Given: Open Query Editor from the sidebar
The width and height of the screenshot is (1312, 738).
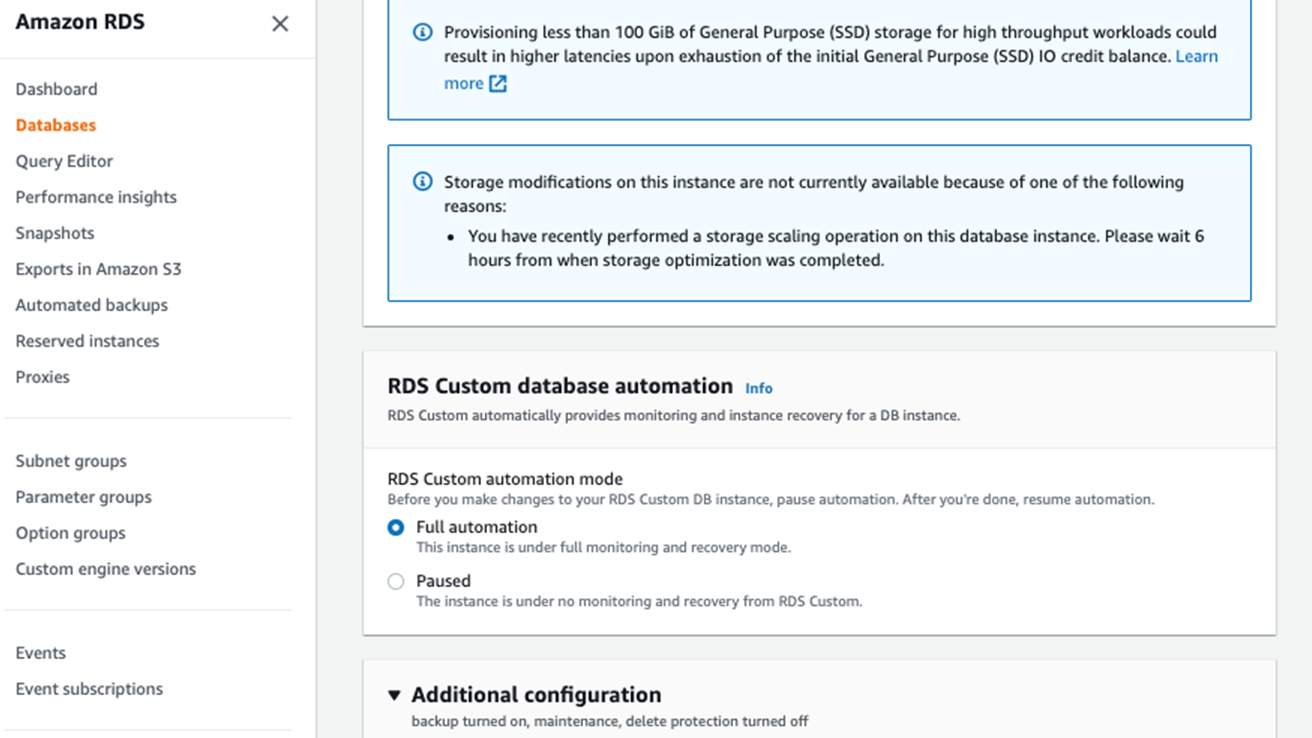Looking at the screenshot, I should coord(64,161).
